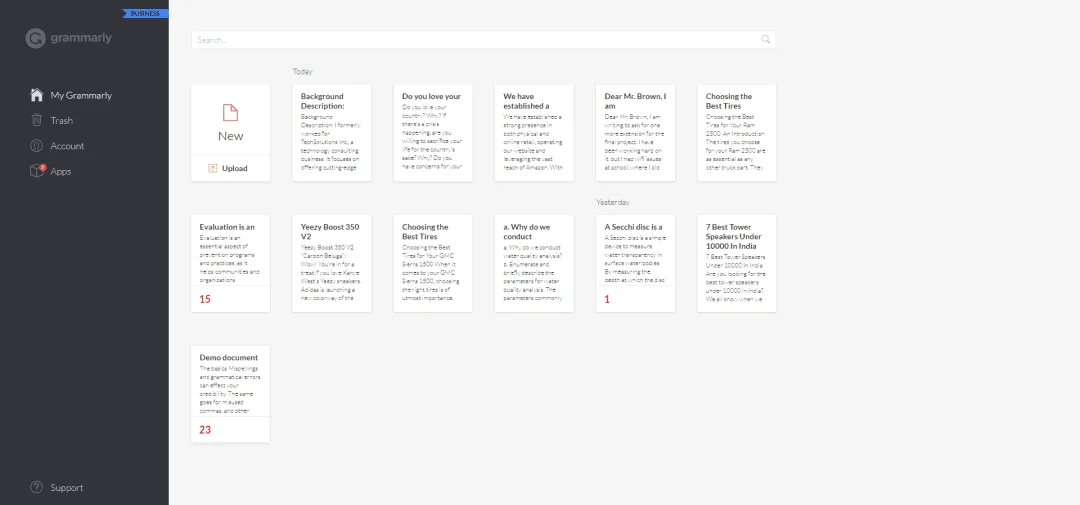
Task: Click the Yesterday section label
Action: click(x=613, y=203)
